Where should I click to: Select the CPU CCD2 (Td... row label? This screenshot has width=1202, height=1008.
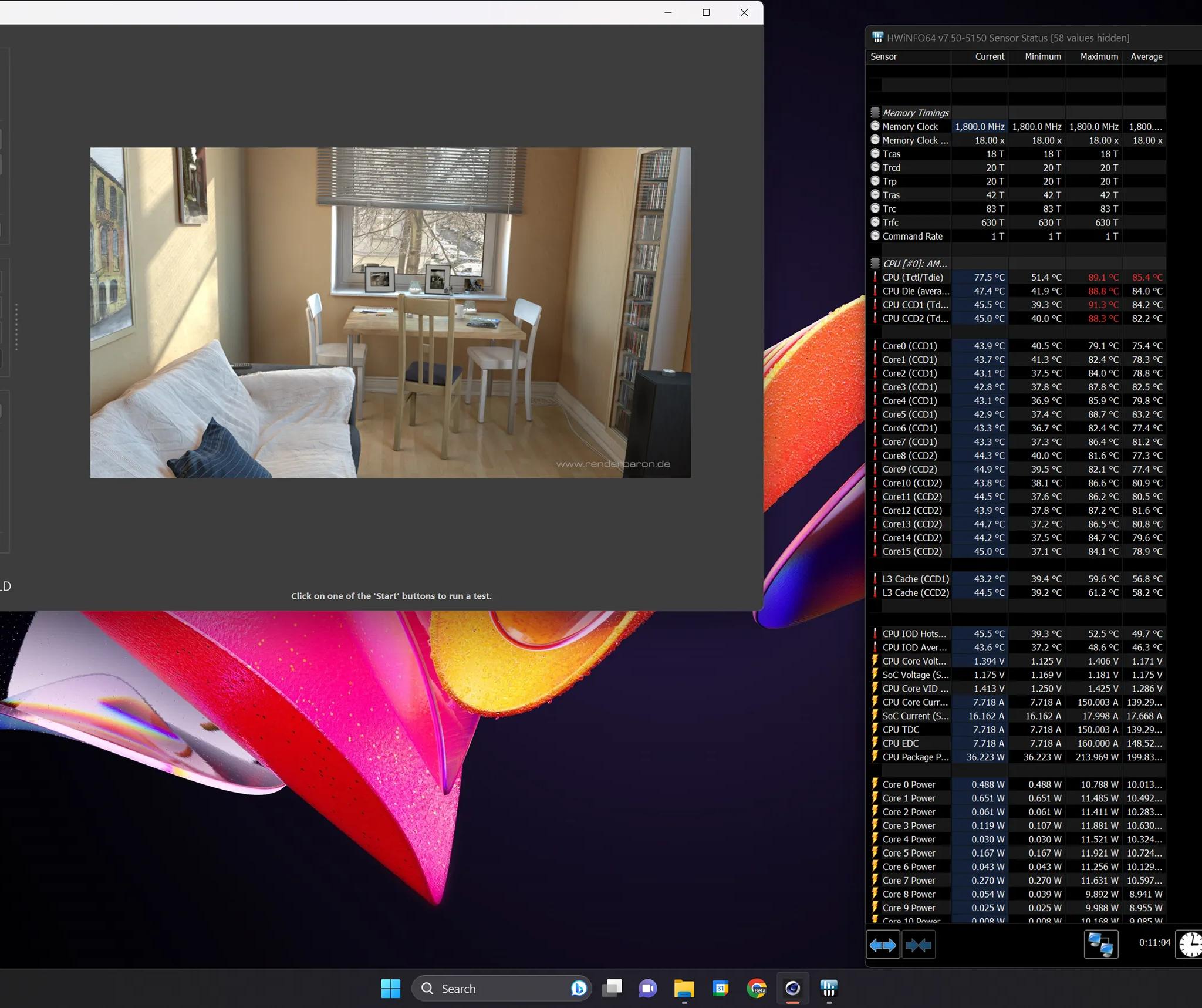tap(916, 318)
